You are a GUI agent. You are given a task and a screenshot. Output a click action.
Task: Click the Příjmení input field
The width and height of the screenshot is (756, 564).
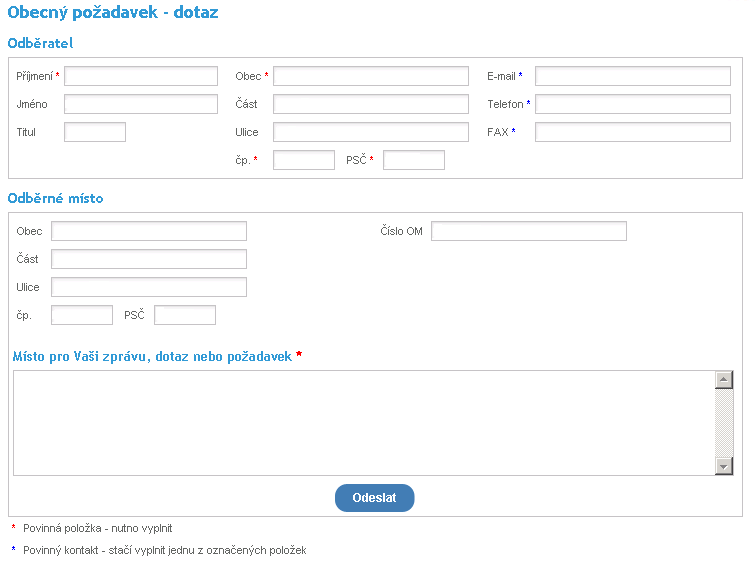pos(141,76)
